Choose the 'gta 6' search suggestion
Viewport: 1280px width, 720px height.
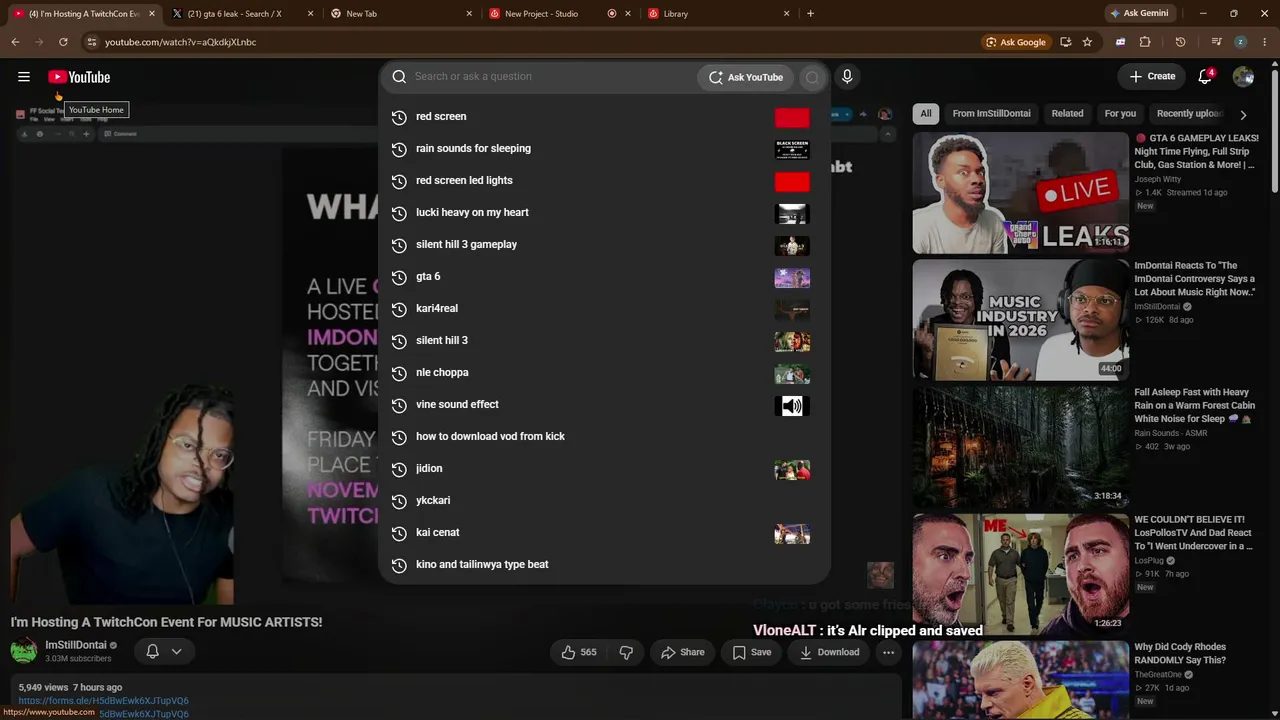tap(604, 277)
